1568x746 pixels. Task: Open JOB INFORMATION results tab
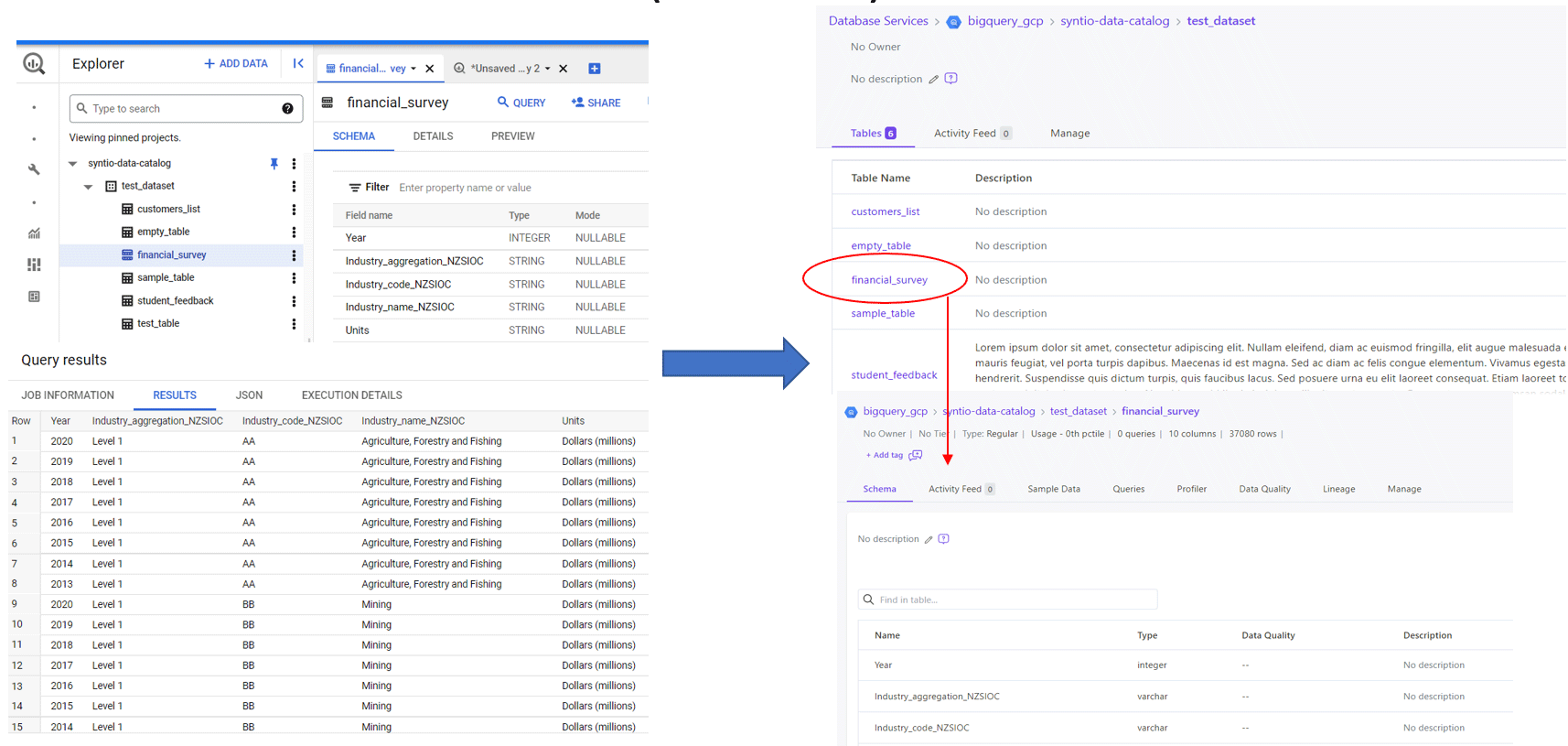68,395
